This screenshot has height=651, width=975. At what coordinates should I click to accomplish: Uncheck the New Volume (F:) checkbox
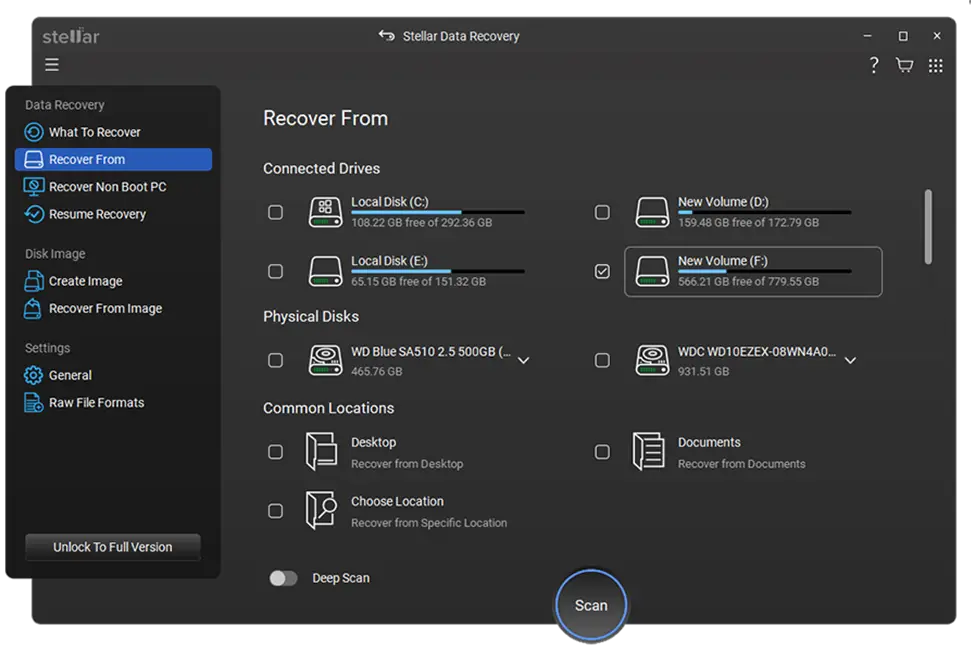coord(602,272)
